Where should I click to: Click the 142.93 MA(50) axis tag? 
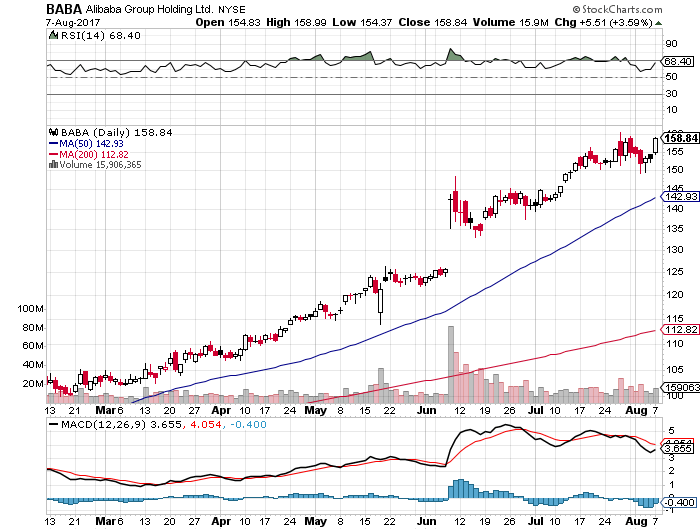click(680, 196)
